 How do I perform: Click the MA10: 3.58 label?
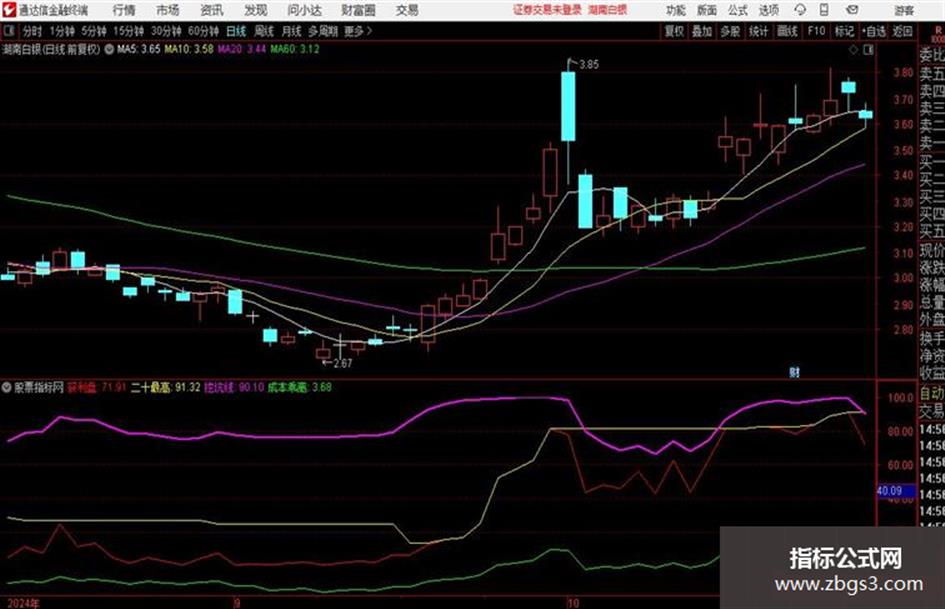[x=189, y=49]
